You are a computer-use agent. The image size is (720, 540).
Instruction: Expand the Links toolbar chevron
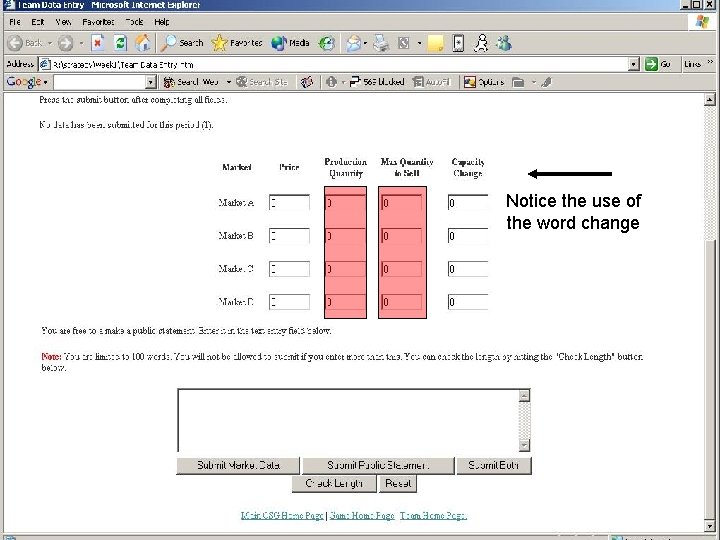click(x=710, y=62)
